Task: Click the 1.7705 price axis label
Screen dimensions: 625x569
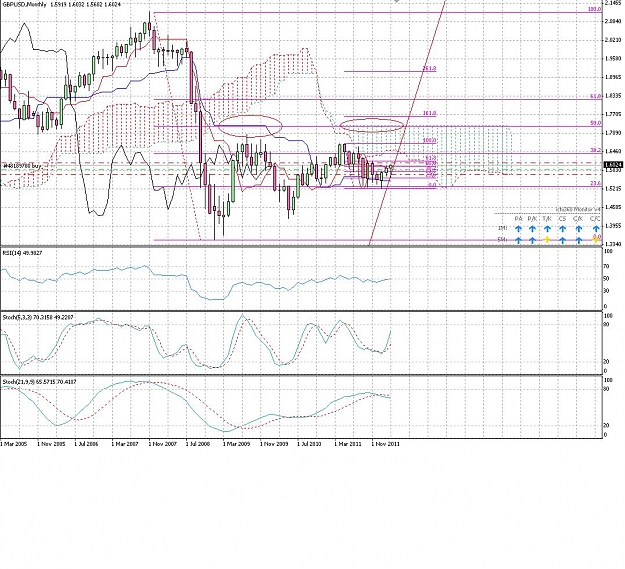Action: 613,114
